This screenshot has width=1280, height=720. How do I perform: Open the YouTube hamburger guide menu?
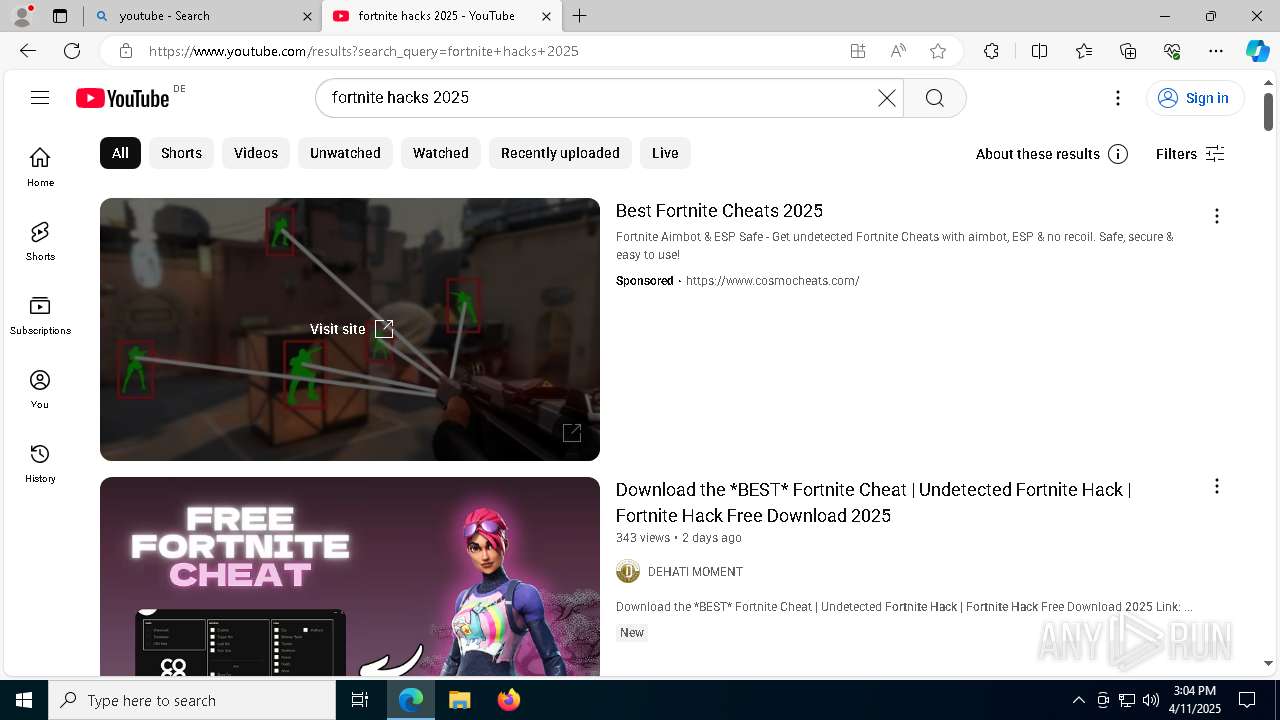point(40,97)
